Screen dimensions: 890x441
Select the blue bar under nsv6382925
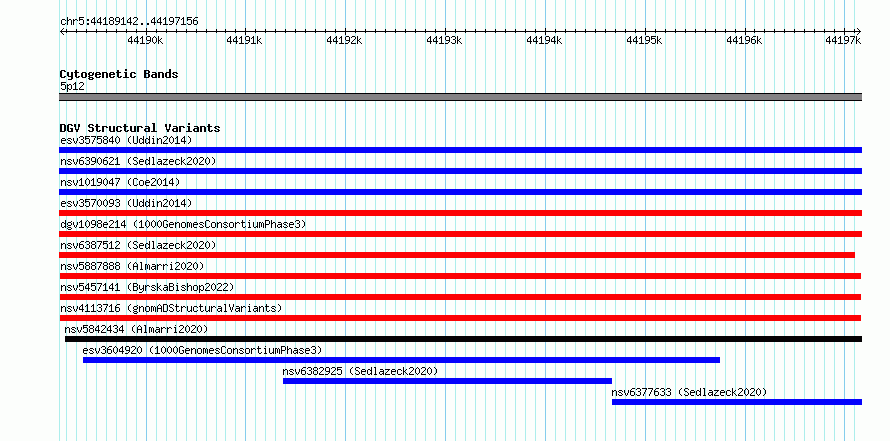pyautogui.click(x=447, y=381)
